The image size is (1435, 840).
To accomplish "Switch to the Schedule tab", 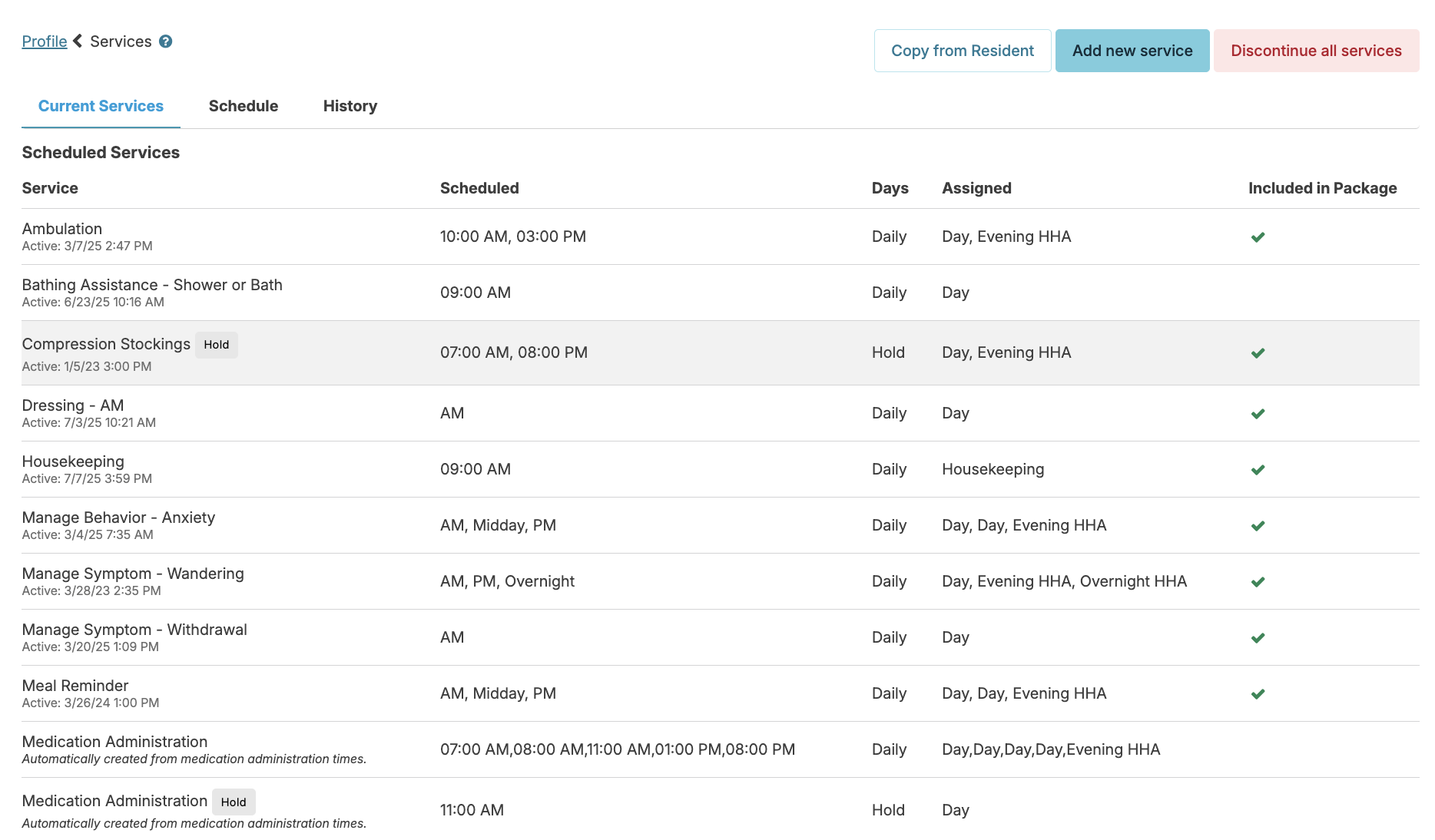I will click(244, 106).
